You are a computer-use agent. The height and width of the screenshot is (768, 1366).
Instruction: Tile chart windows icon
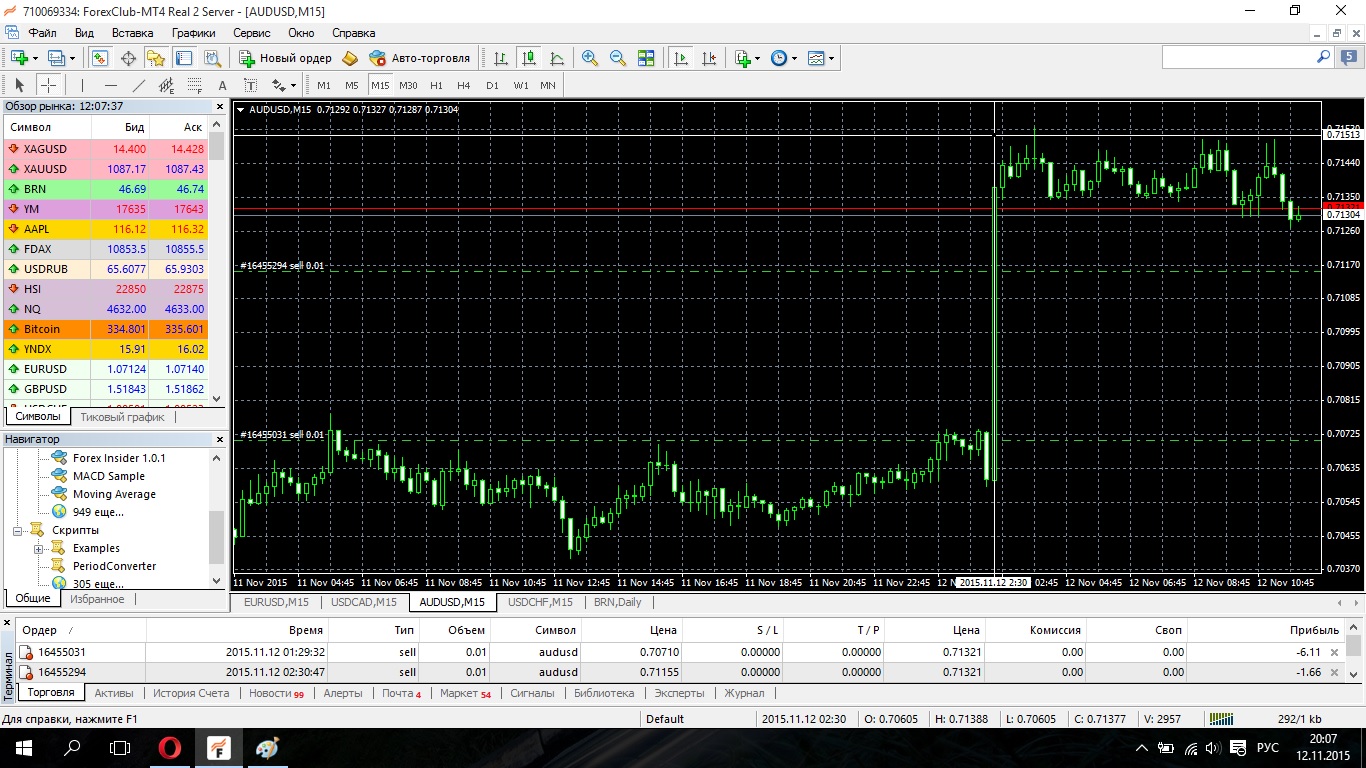tap(646, 58)
